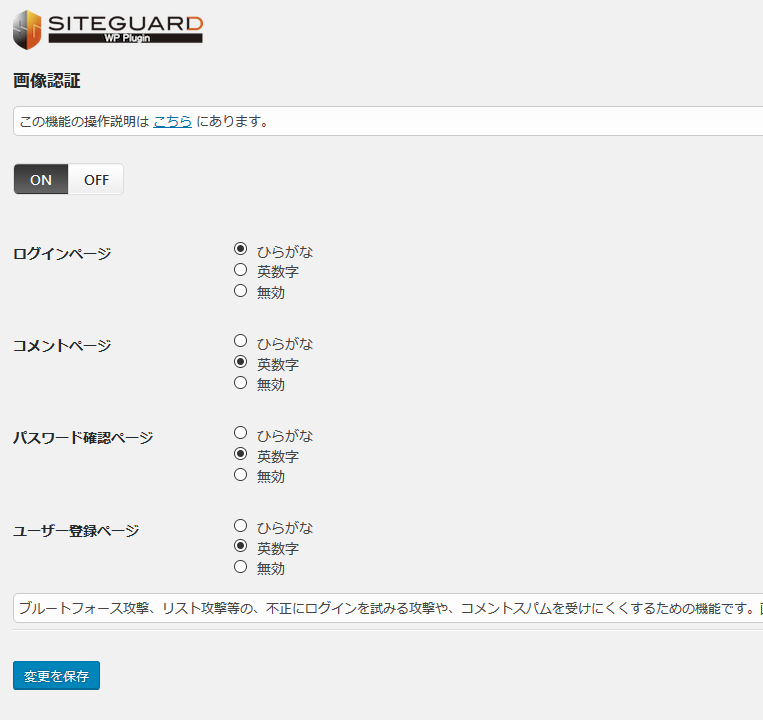Select 無効 for ユーザー登録ページ
This screenshot has height=720, width=763.
240,567
